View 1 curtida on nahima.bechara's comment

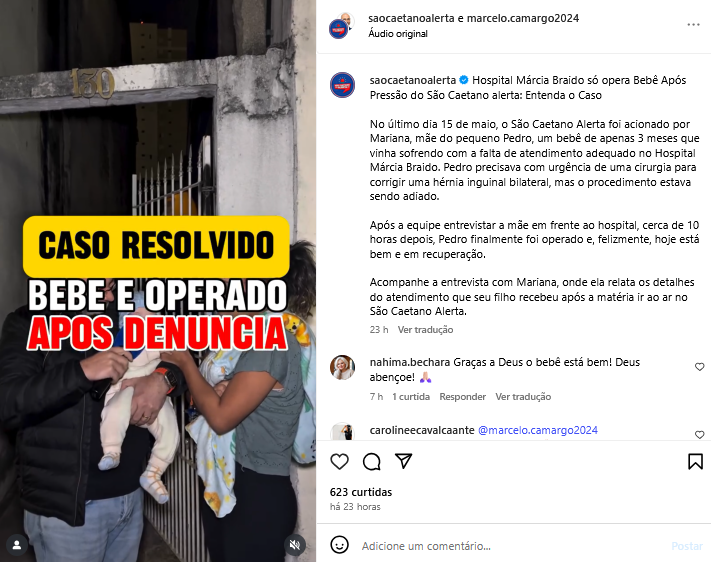411,396
